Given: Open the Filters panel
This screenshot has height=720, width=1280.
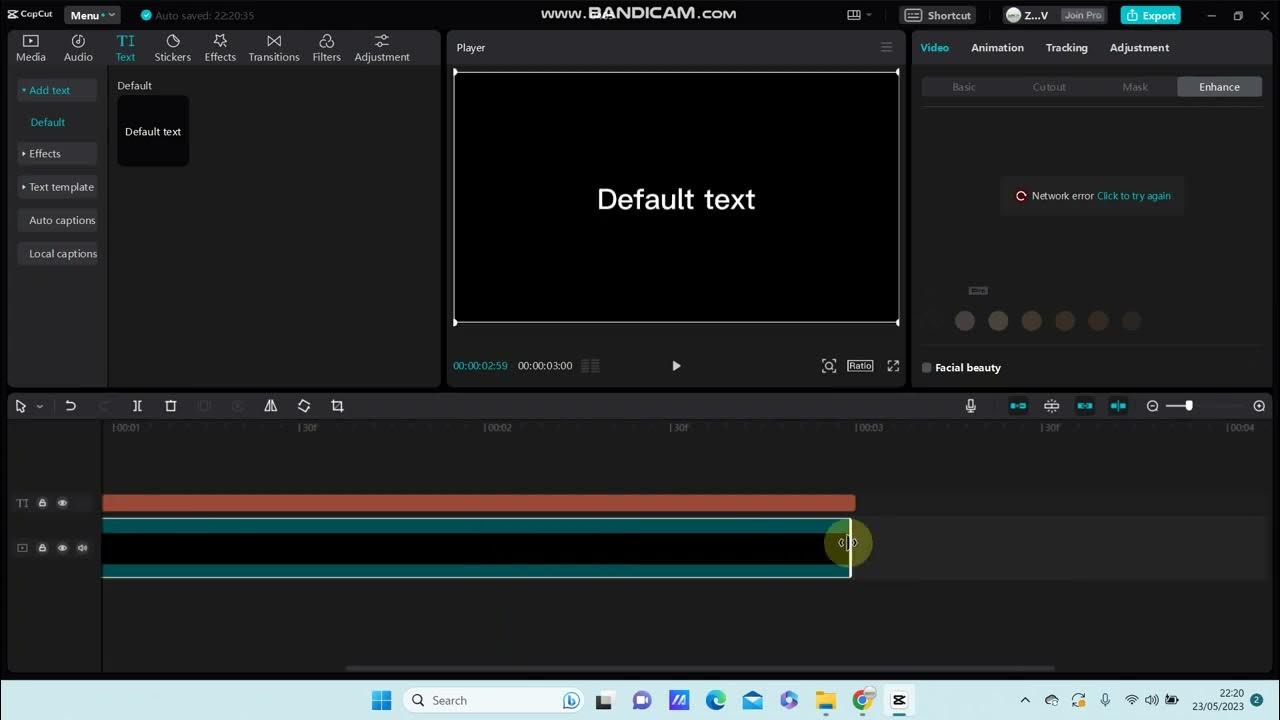Looking at the screenshot, I should tap(327, 48).
